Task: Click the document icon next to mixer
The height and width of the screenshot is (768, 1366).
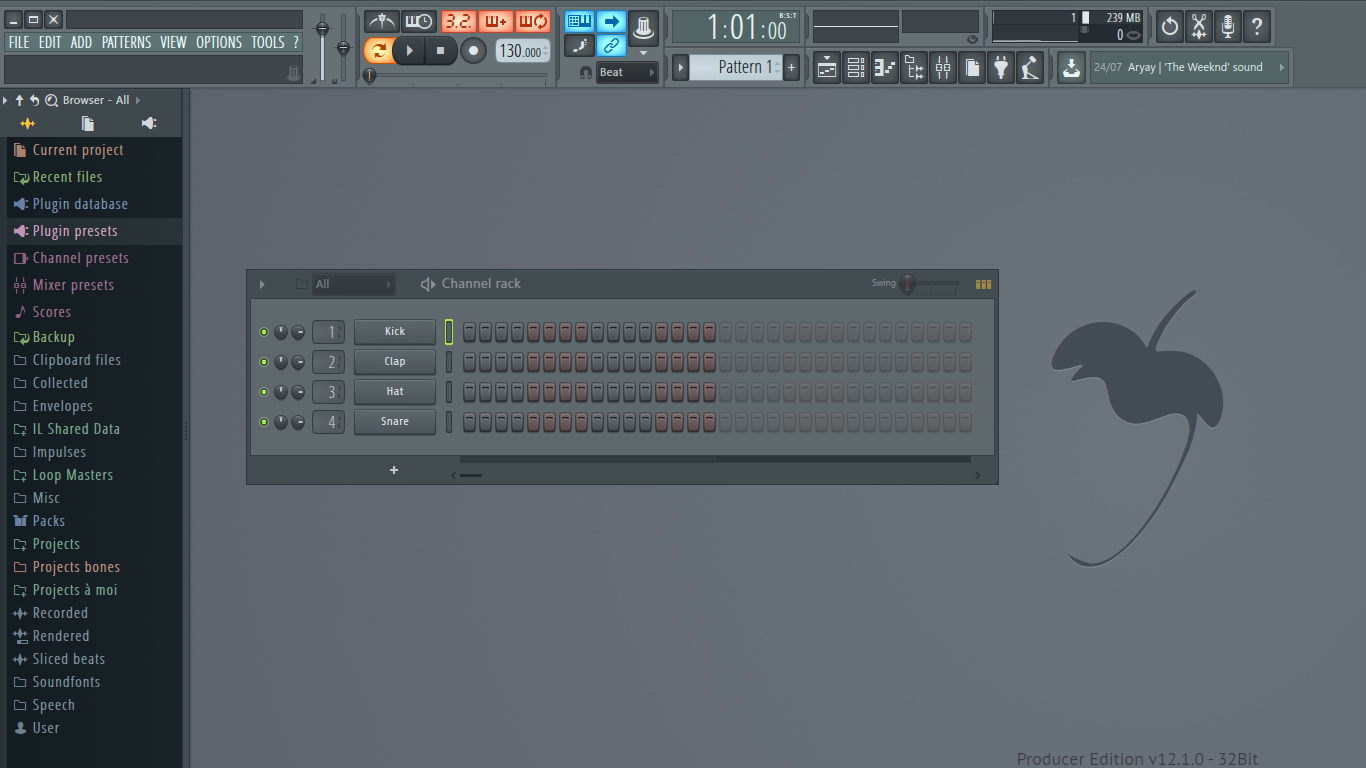Action: (972, 68)
